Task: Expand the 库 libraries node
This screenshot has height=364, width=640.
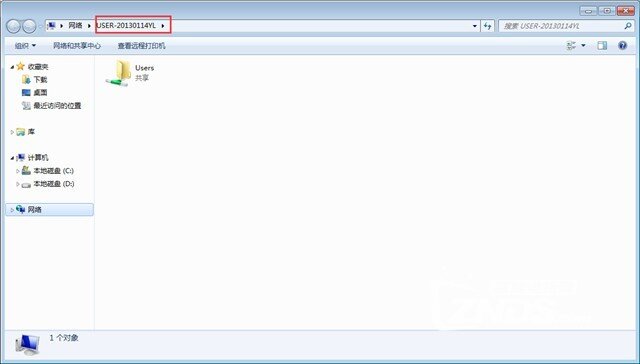Action: pos(12,132)
